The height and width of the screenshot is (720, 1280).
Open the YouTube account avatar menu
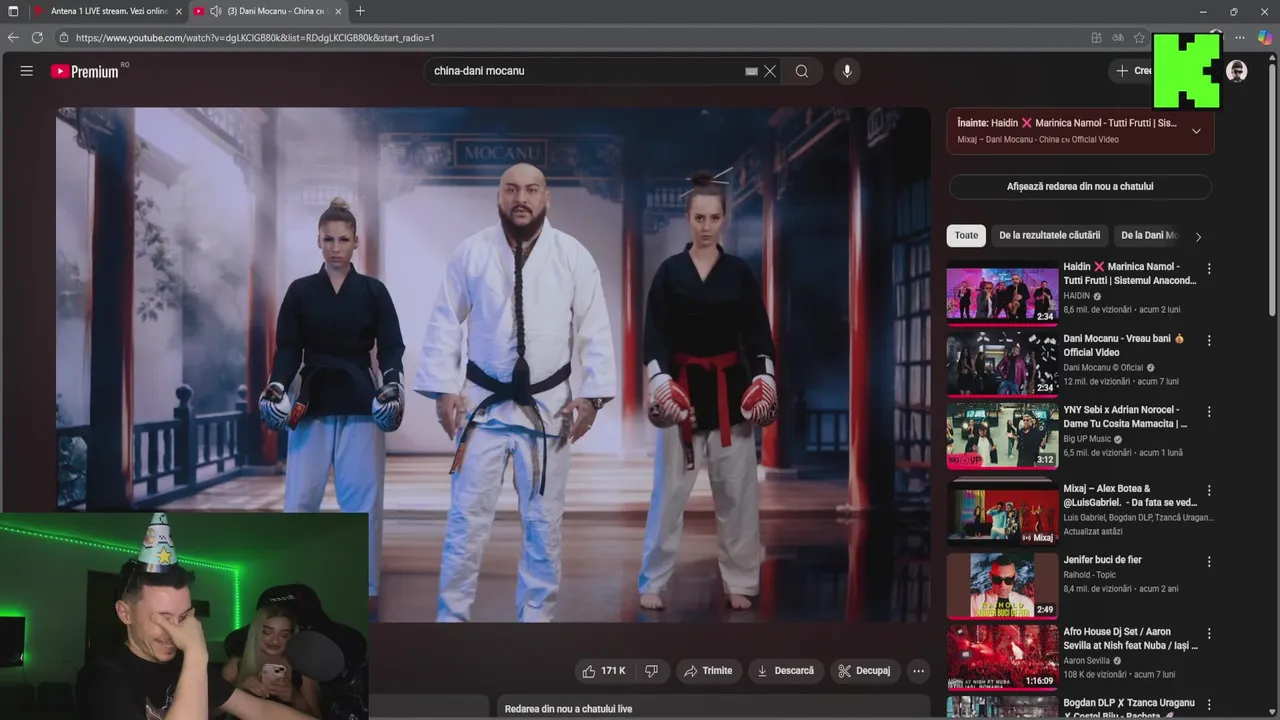(1237, 71)
